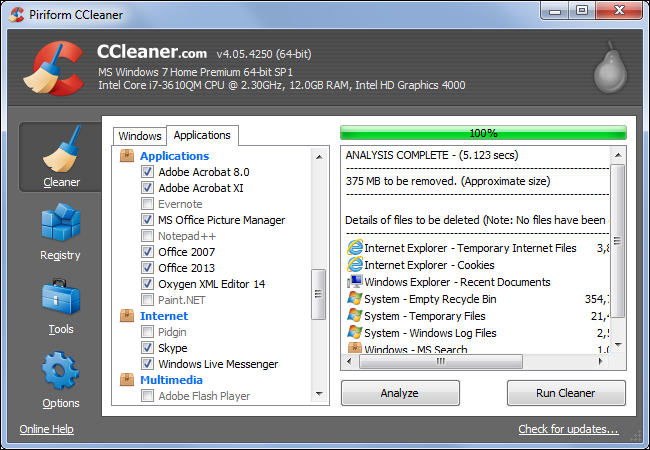Viewport: 650px width, 450px height.
Task: Select the Applications tab
Action: pos(202,135)
